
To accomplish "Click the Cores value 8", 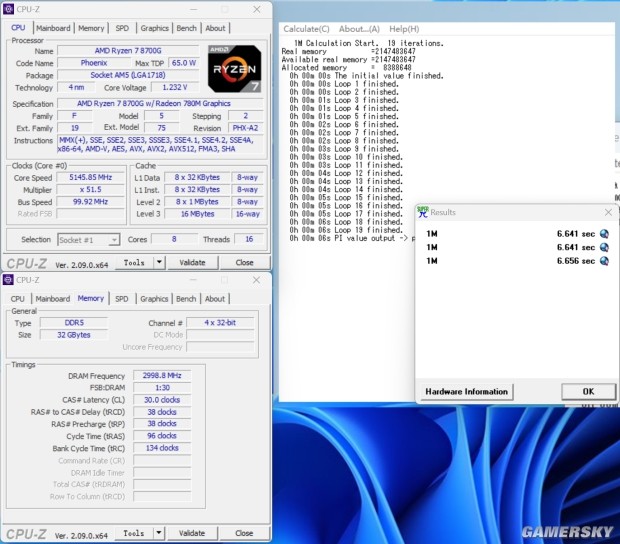I will tap(174, 239).
